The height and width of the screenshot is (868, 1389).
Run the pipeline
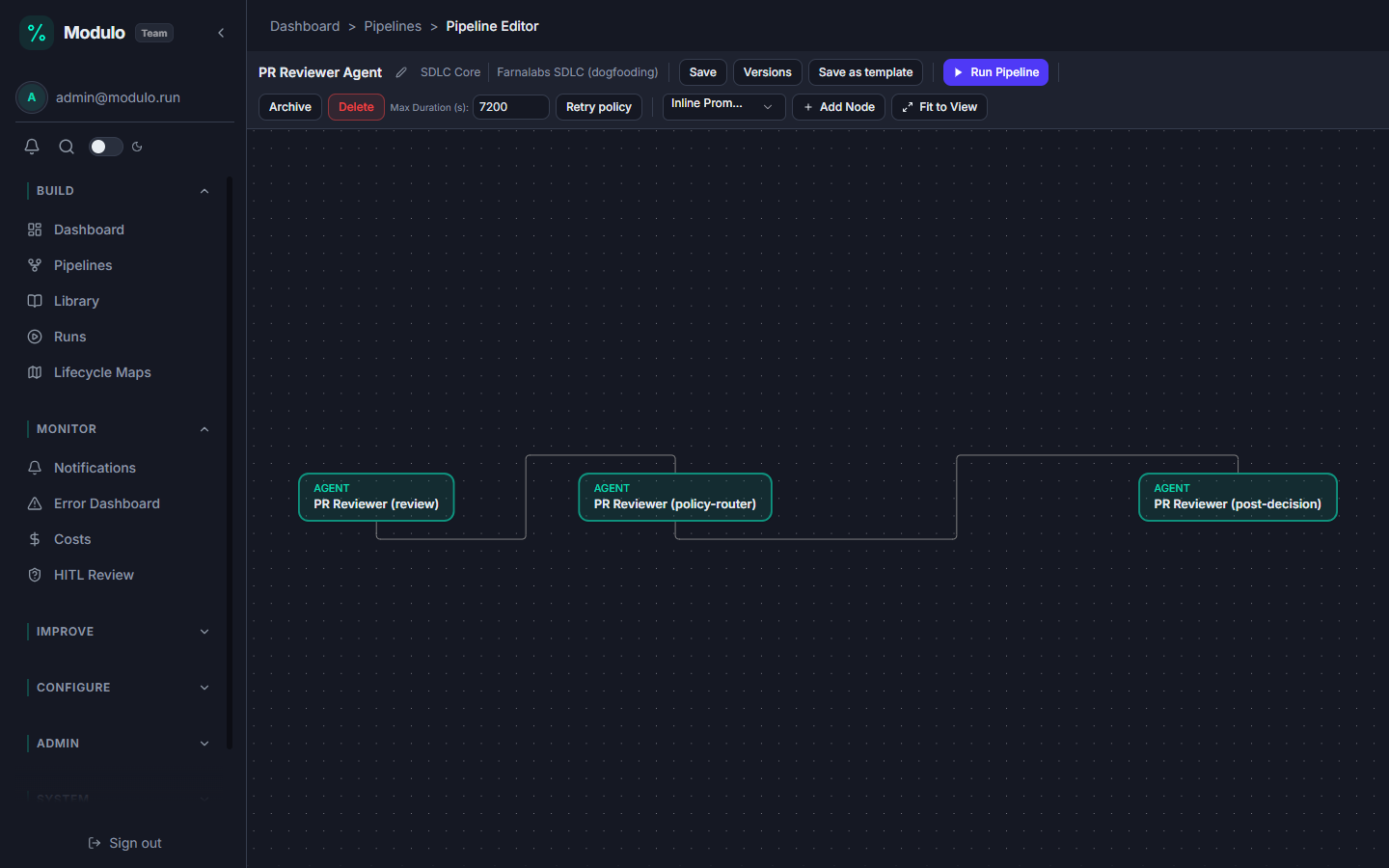tap(995, 72)
